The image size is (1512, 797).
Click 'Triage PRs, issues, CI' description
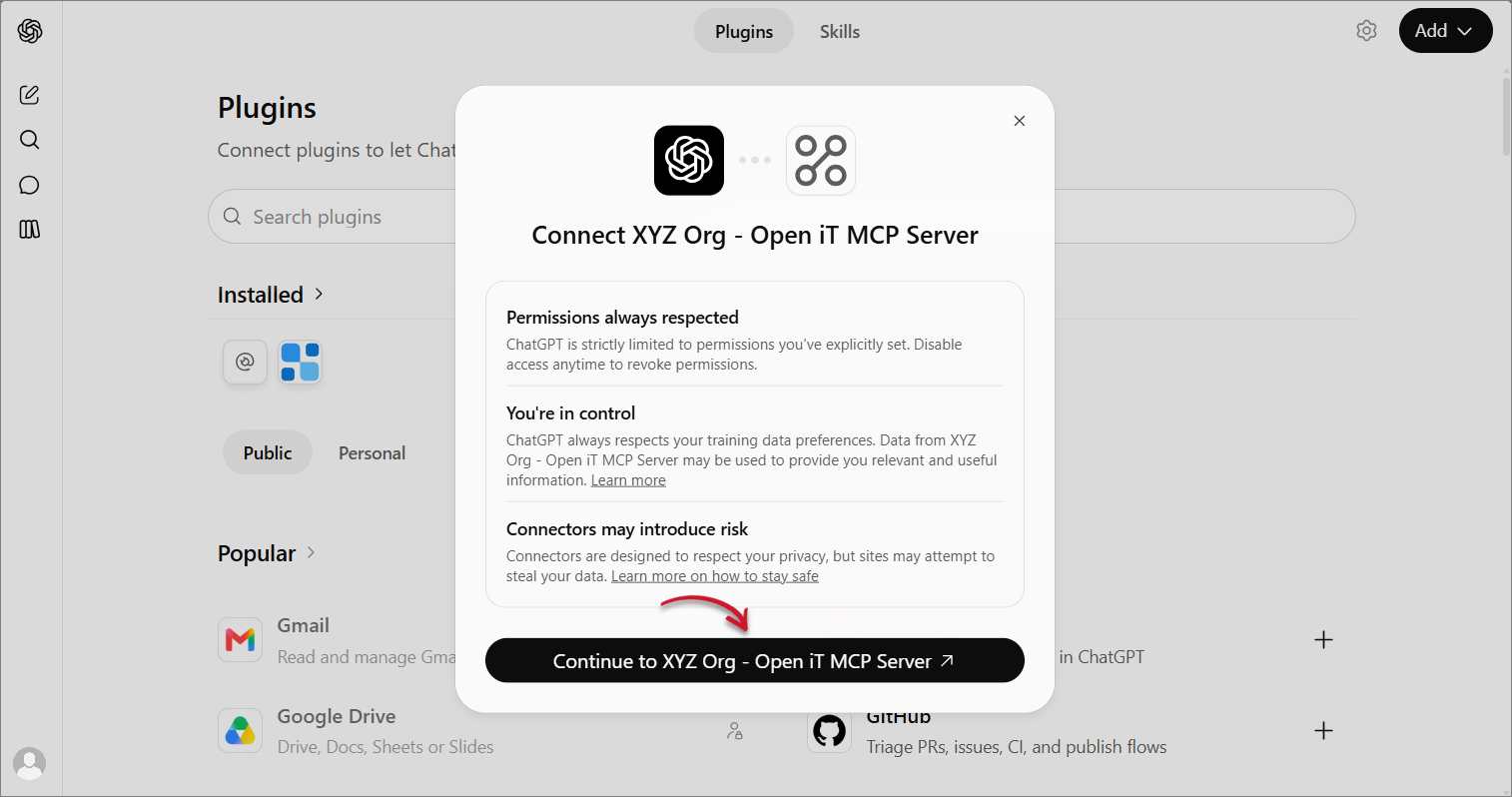(1017, 747)
